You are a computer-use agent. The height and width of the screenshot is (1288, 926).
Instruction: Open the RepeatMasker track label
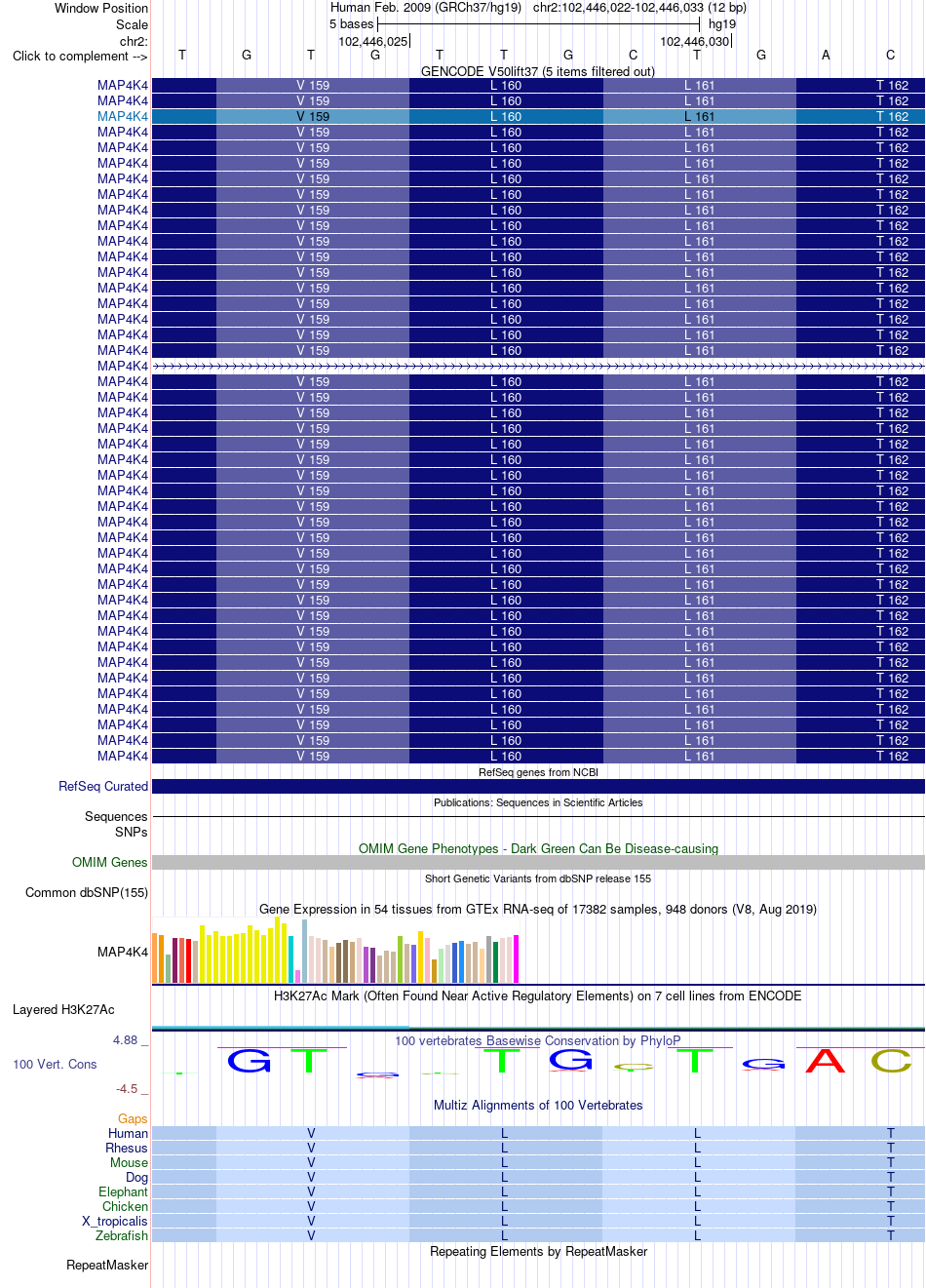[x=107, y=1265]
